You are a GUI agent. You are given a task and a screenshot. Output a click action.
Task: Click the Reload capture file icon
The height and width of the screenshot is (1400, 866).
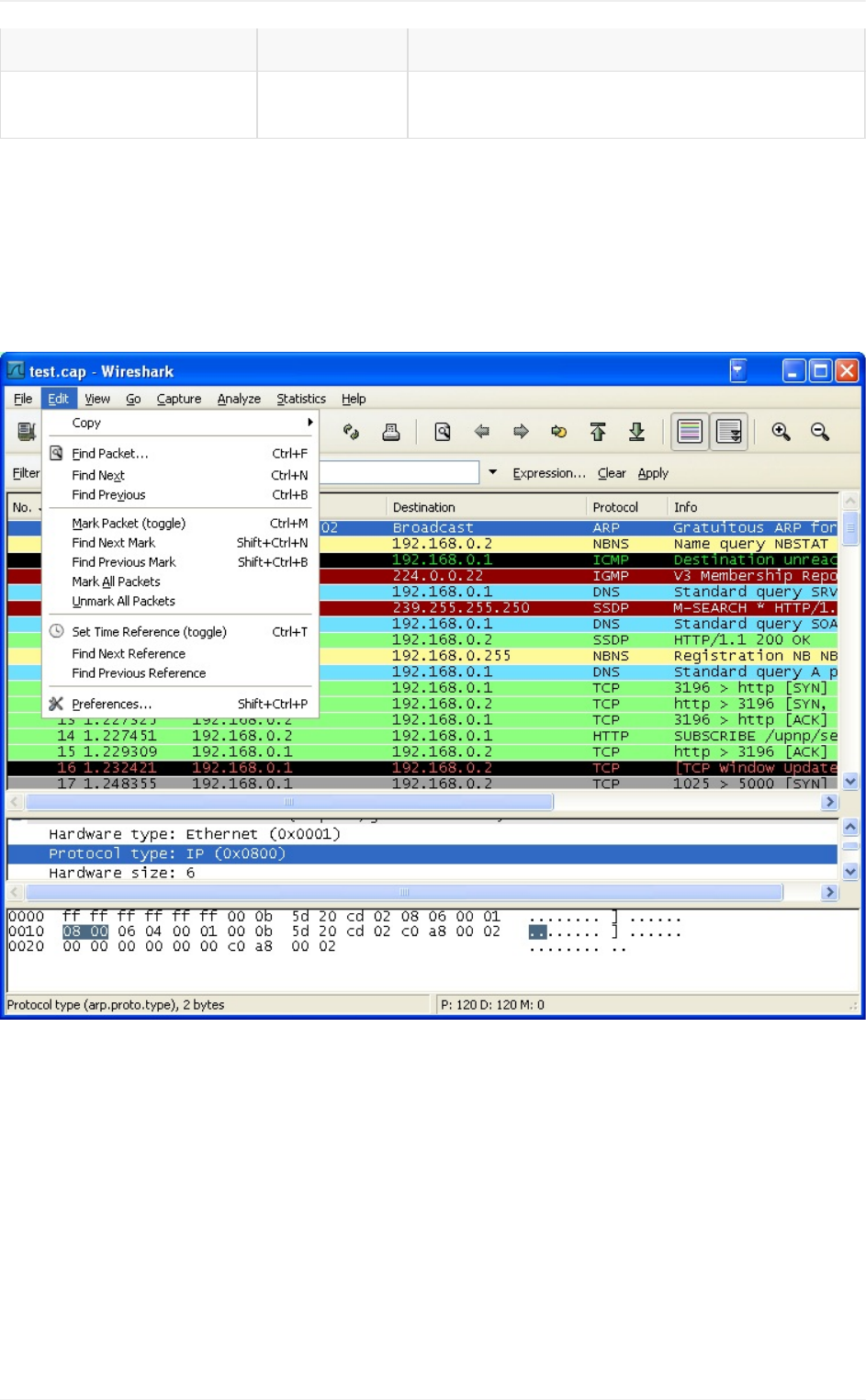point(351,432)
